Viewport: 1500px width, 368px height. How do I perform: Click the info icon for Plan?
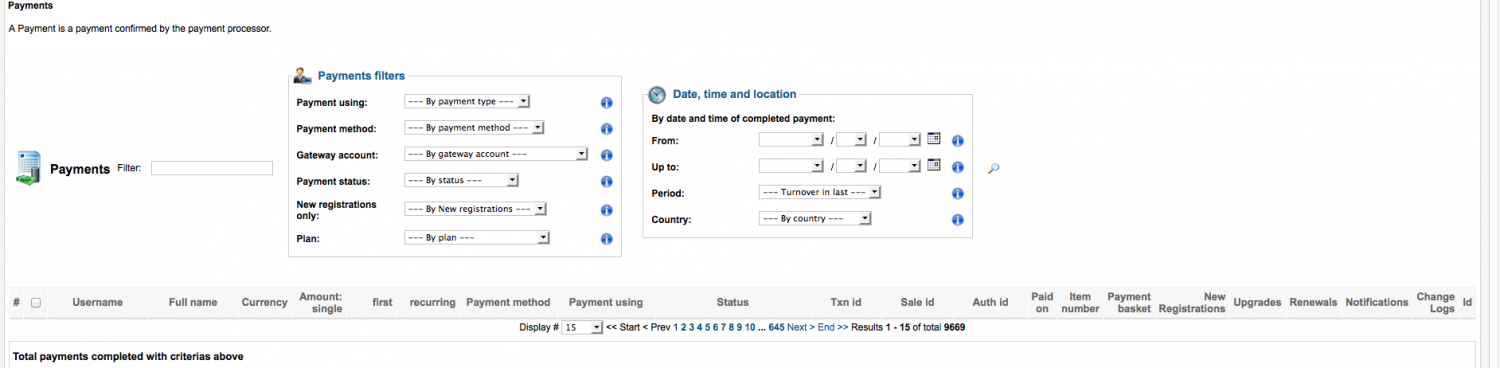(x=606, y=239)
